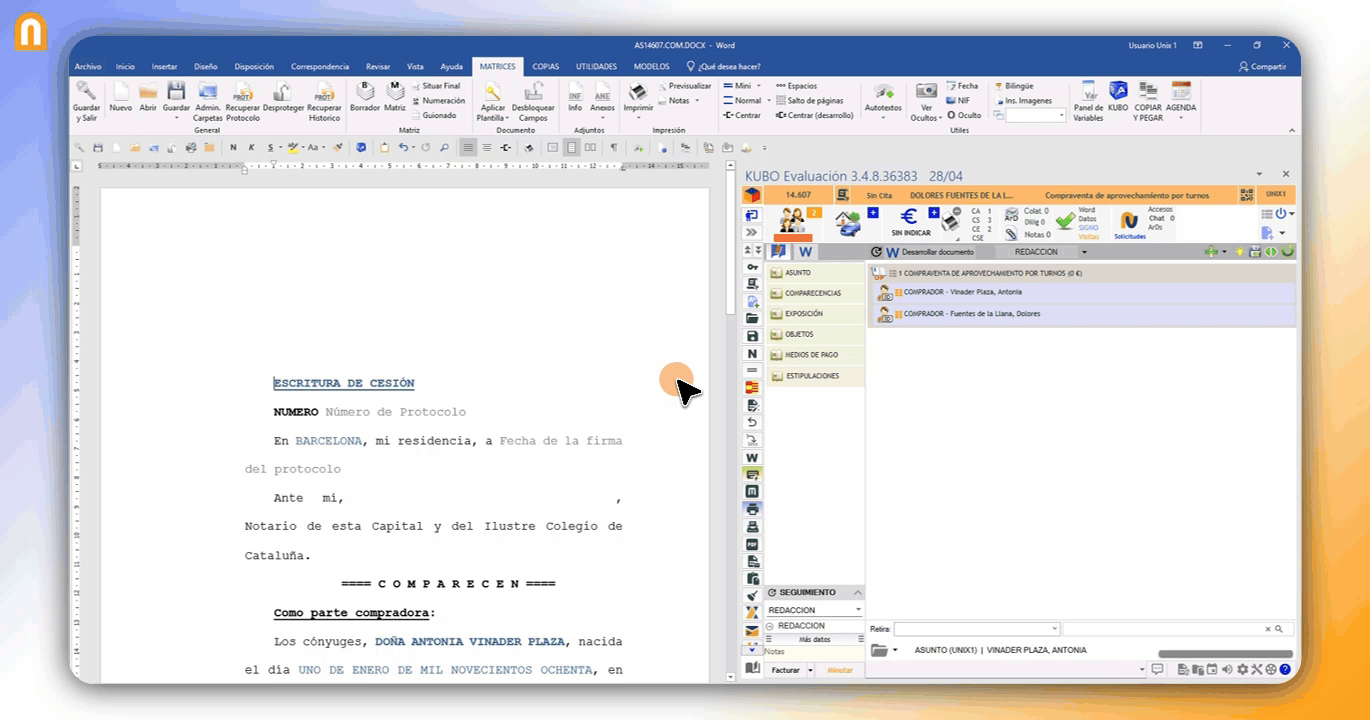The image size is (1370, 720).
Task: Toggle Bilingüe option in the ribbon
Action: 1013,86
